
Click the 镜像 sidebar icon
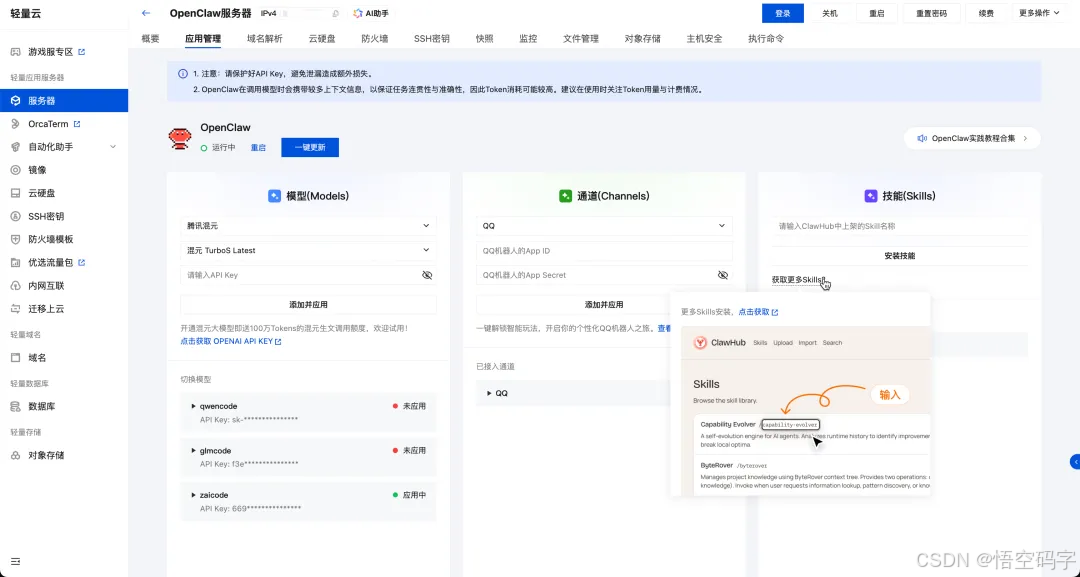coord(15,170)
